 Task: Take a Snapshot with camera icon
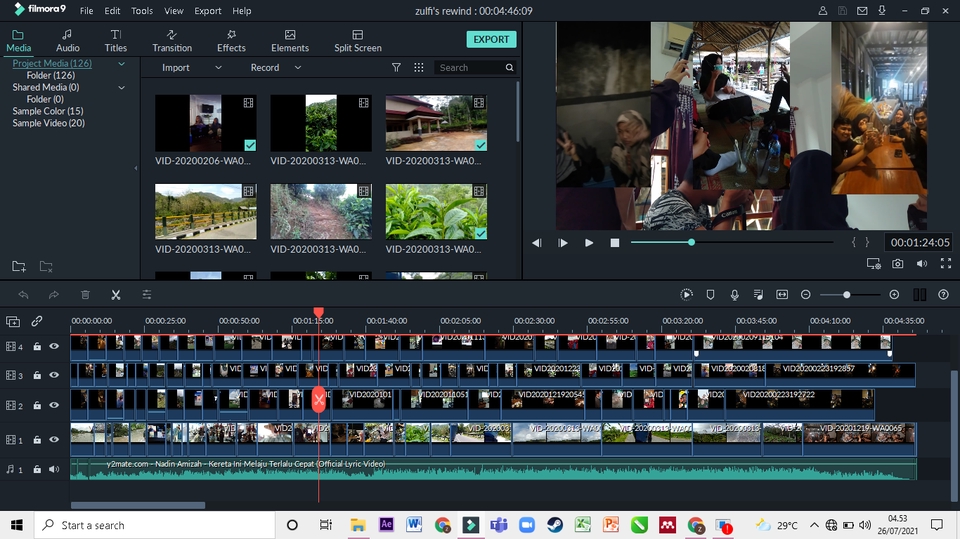click(x=898, y=263)
